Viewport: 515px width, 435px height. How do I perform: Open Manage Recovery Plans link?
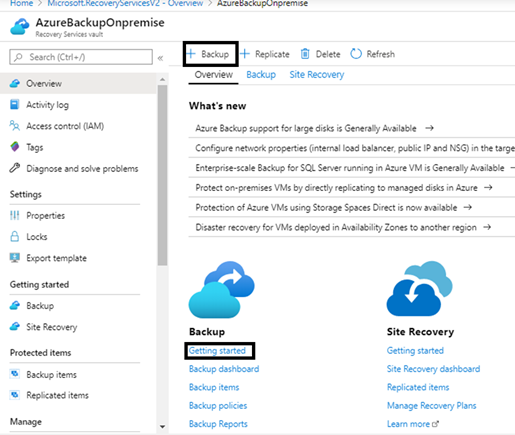pos(432,406)
